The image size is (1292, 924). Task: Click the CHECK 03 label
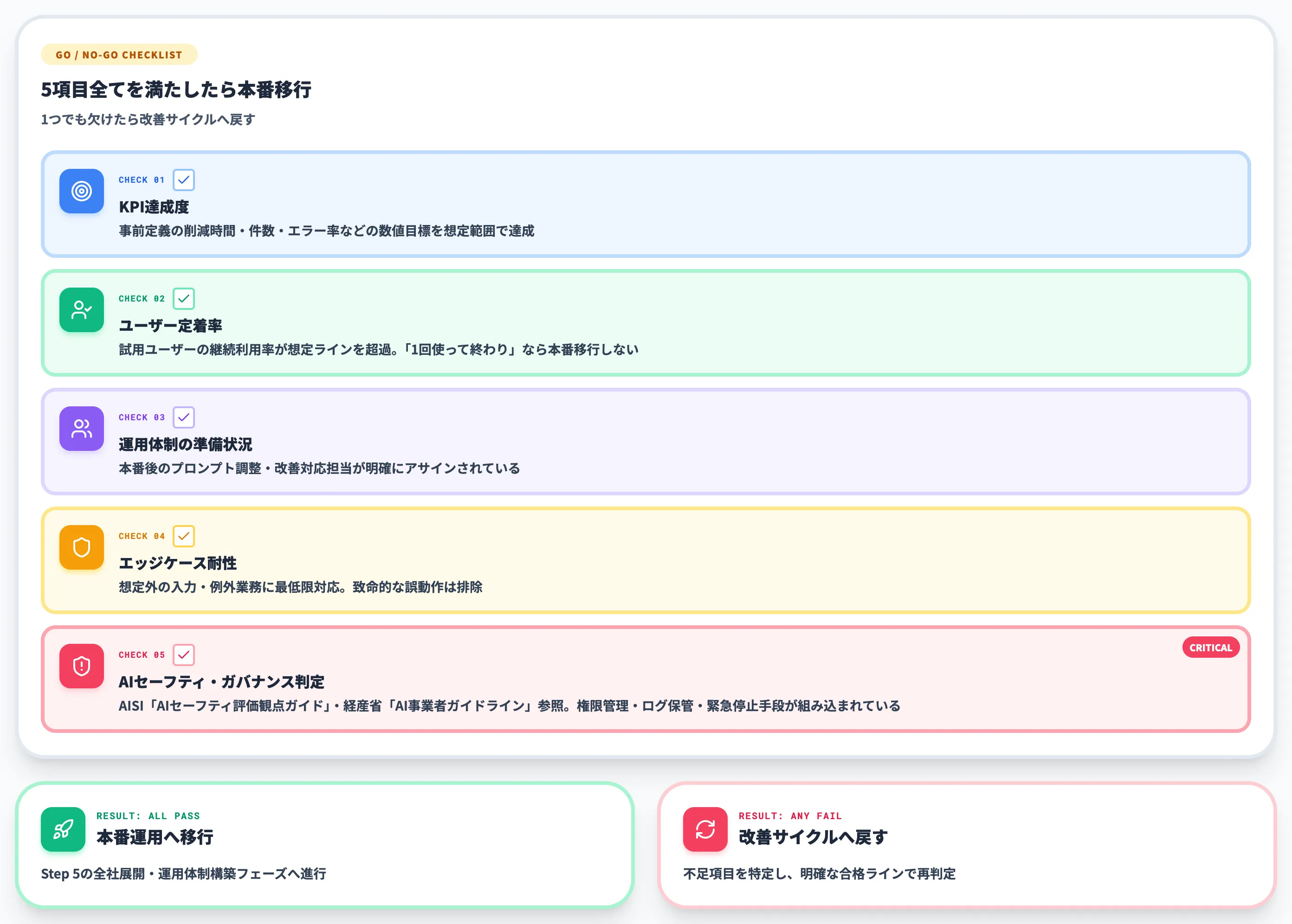click(142, 417)
